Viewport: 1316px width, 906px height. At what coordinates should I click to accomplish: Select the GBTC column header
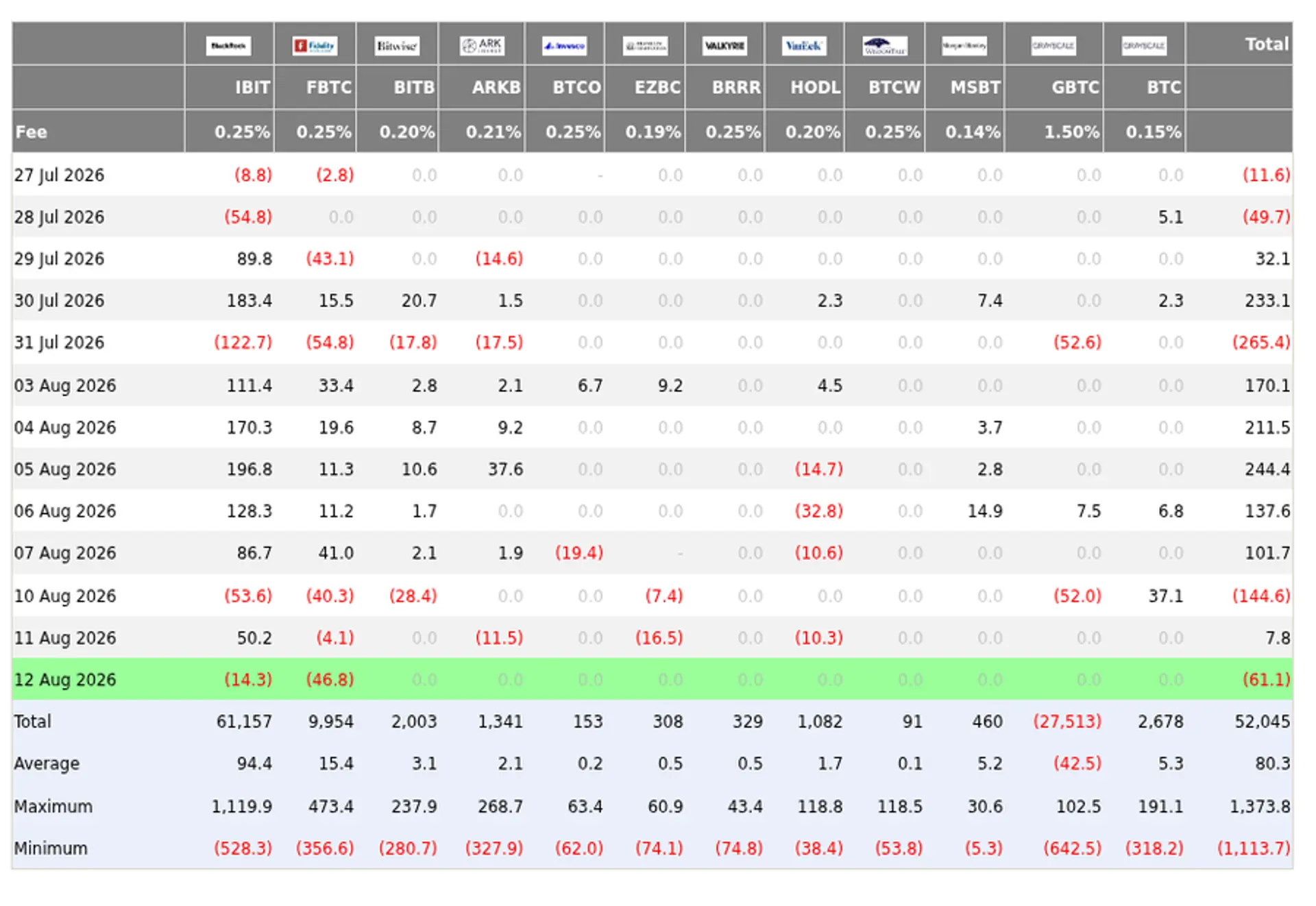(x=1075, y=88)
